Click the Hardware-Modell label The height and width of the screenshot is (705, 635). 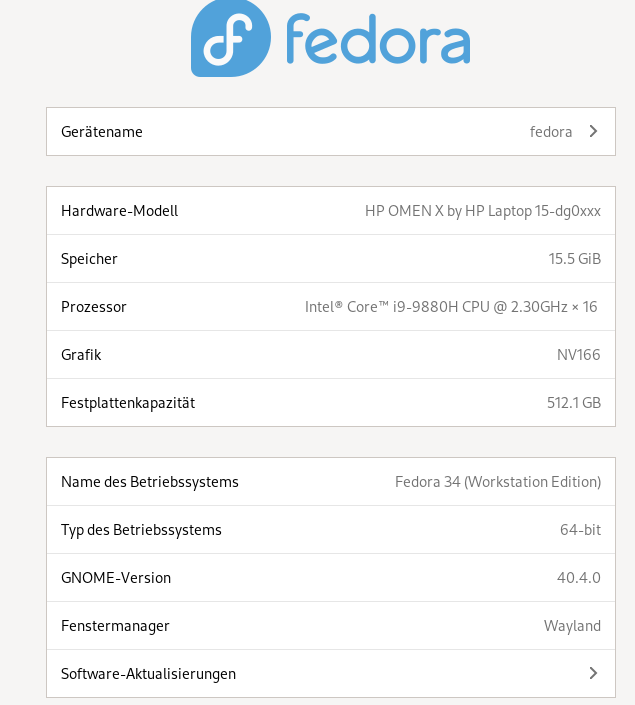pyautogui.click(x=120, y=211)
